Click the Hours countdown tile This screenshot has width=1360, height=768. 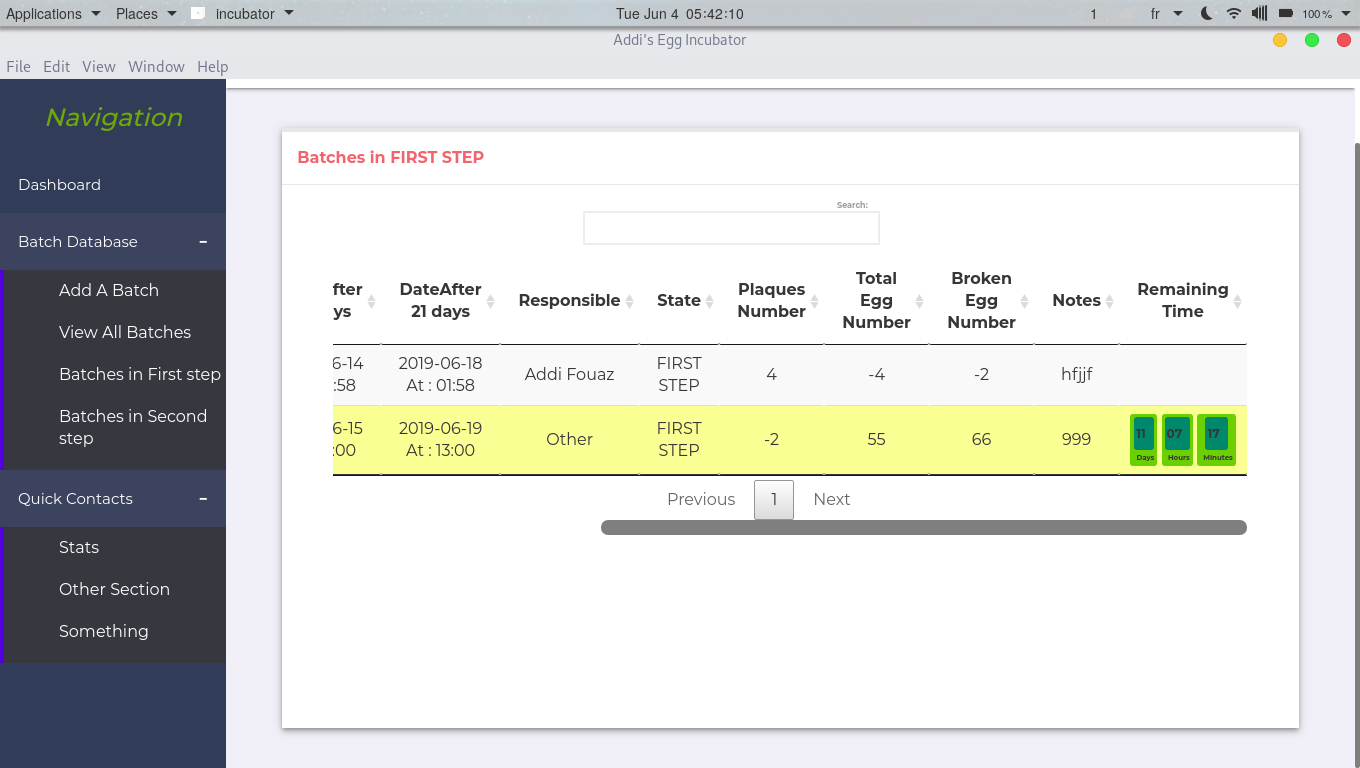coord(1177,440)
